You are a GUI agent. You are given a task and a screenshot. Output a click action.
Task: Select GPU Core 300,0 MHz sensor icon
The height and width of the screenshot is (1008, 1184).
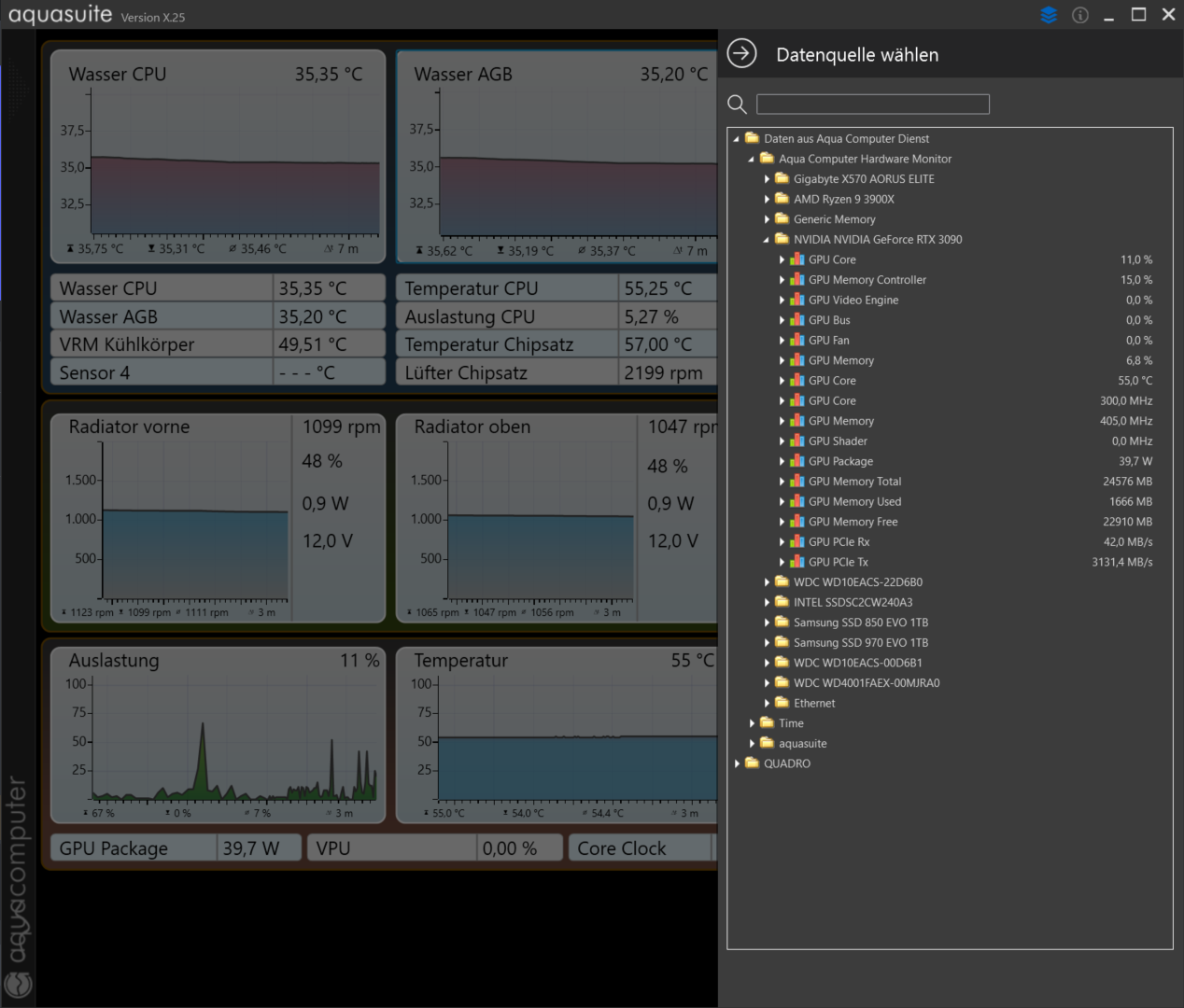tap(797, 400)
